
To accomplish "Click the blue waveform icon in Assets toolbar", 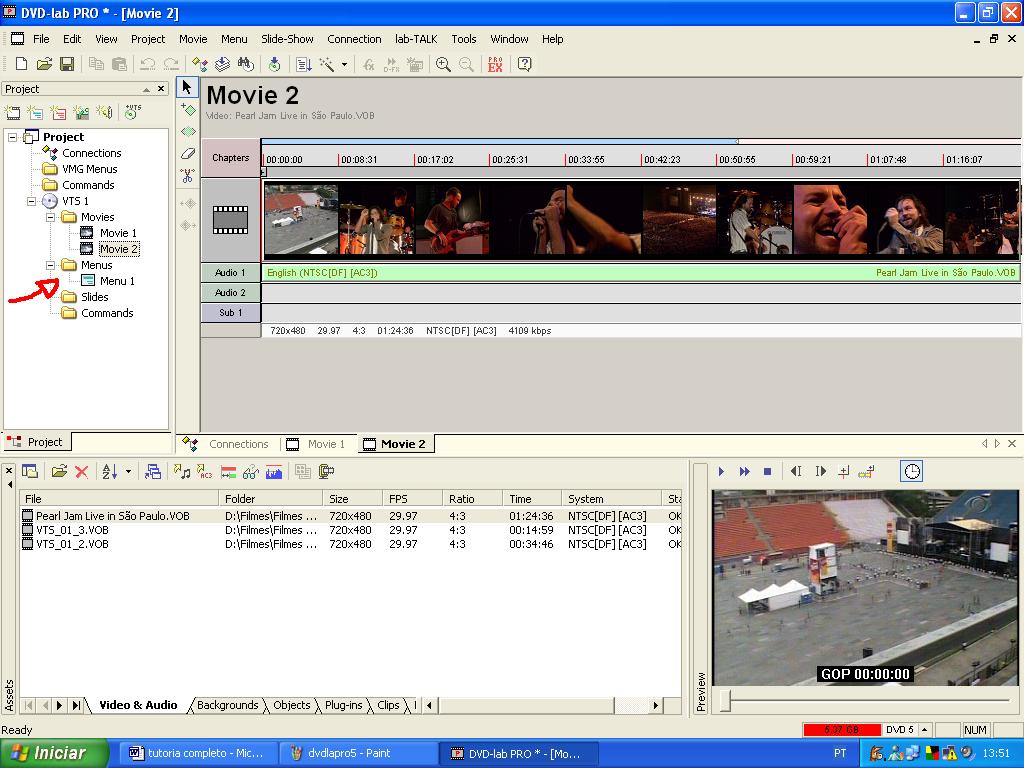I will point(274,472).
